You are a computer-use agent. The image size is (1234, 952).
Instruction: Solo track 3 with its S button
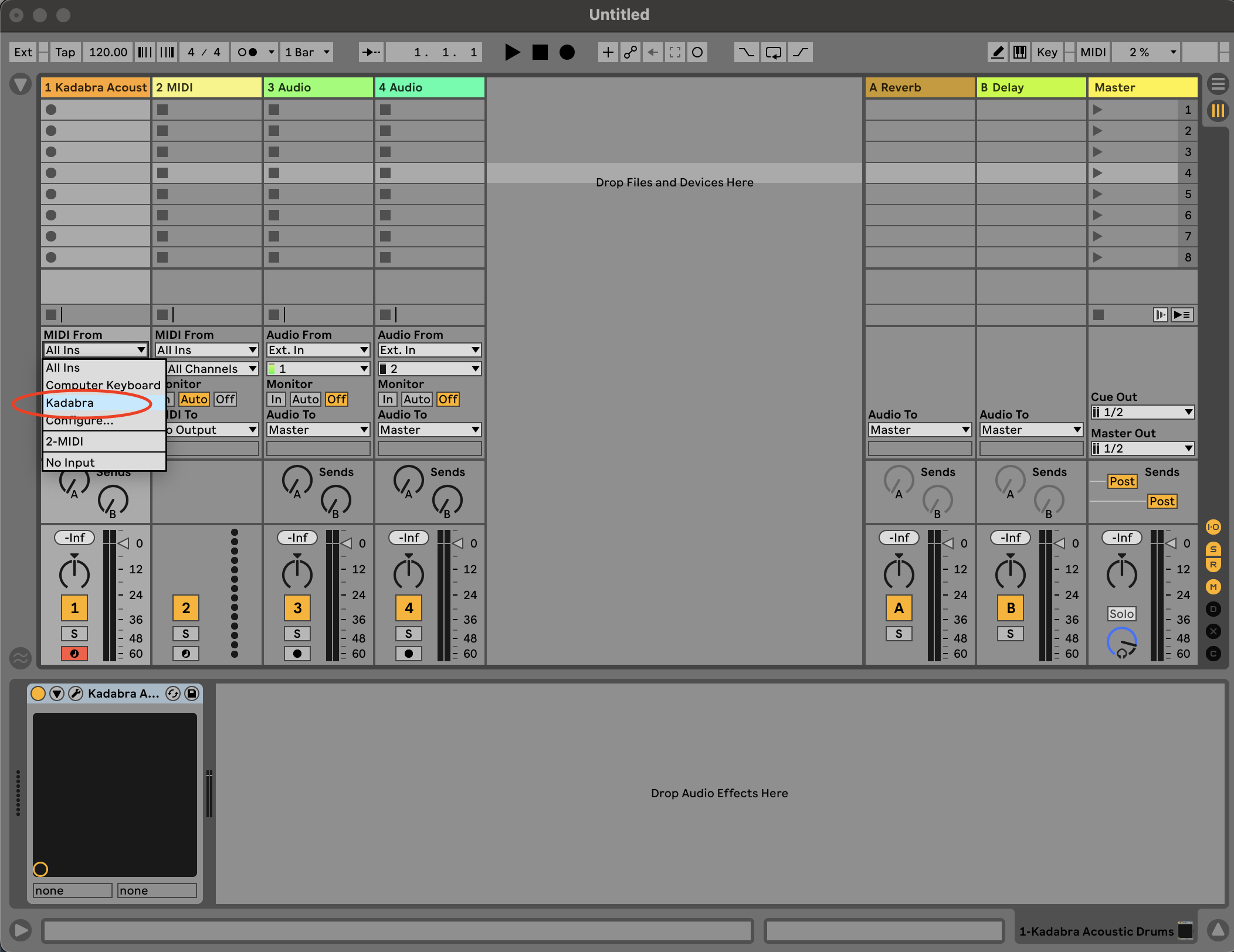point(297,634)
